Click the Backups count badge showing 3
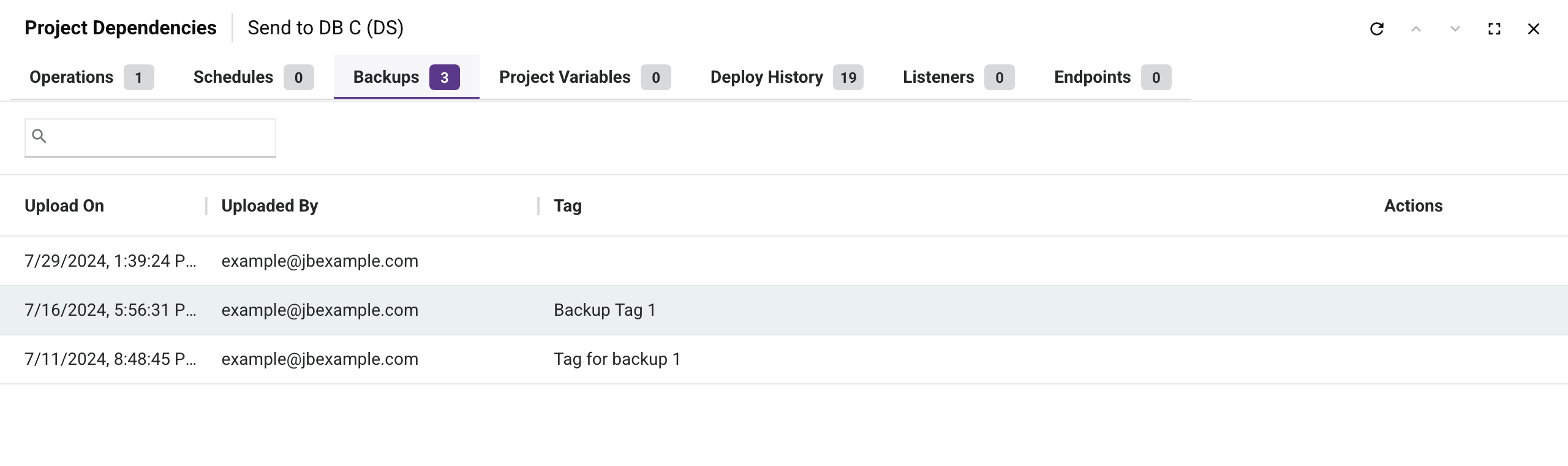Image resolution: width=1568 pixels, height=466 pixels. tap(445, 77)
